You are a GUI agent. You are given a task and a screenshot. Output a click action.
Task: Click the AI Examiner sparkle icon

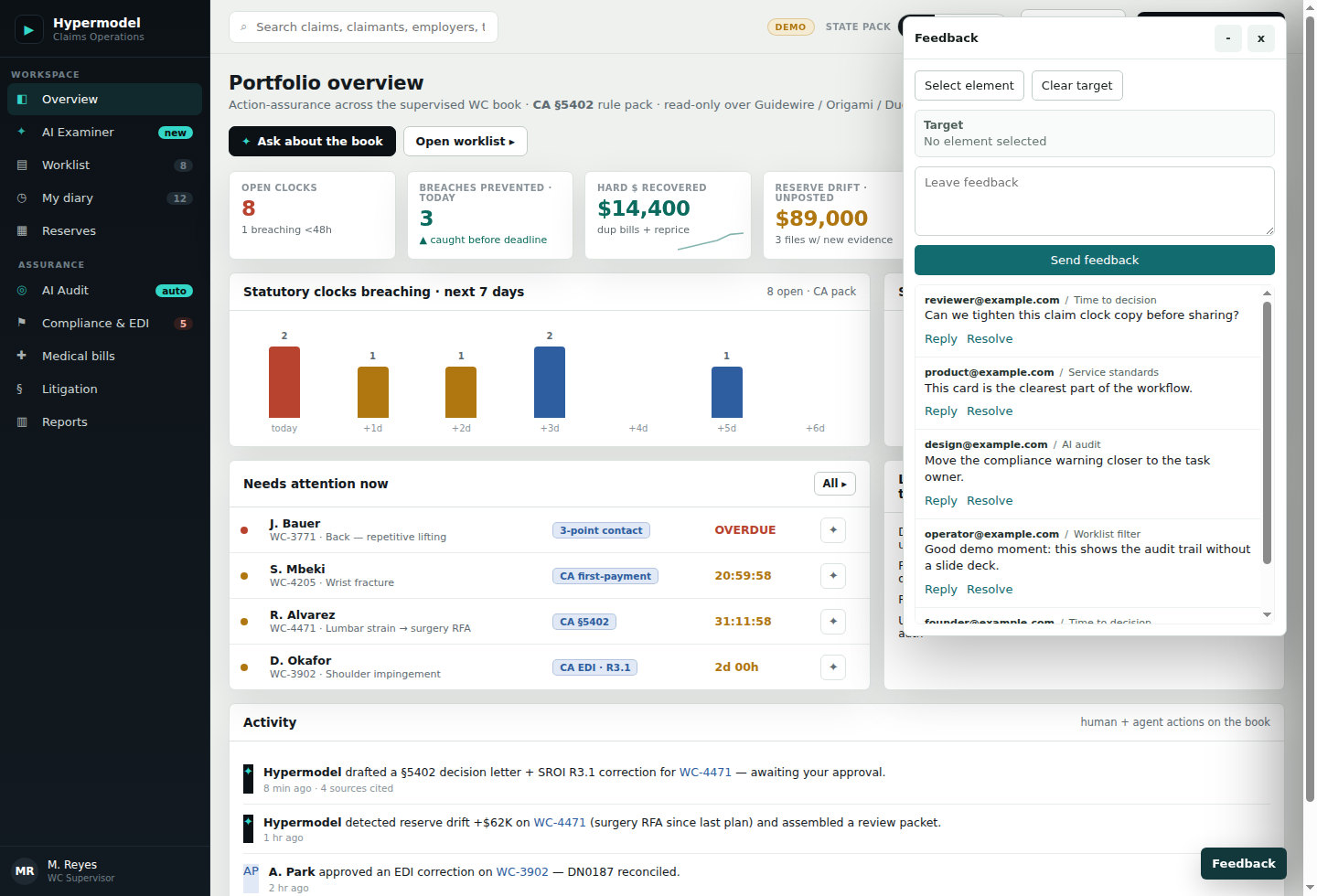coord(22,133)
